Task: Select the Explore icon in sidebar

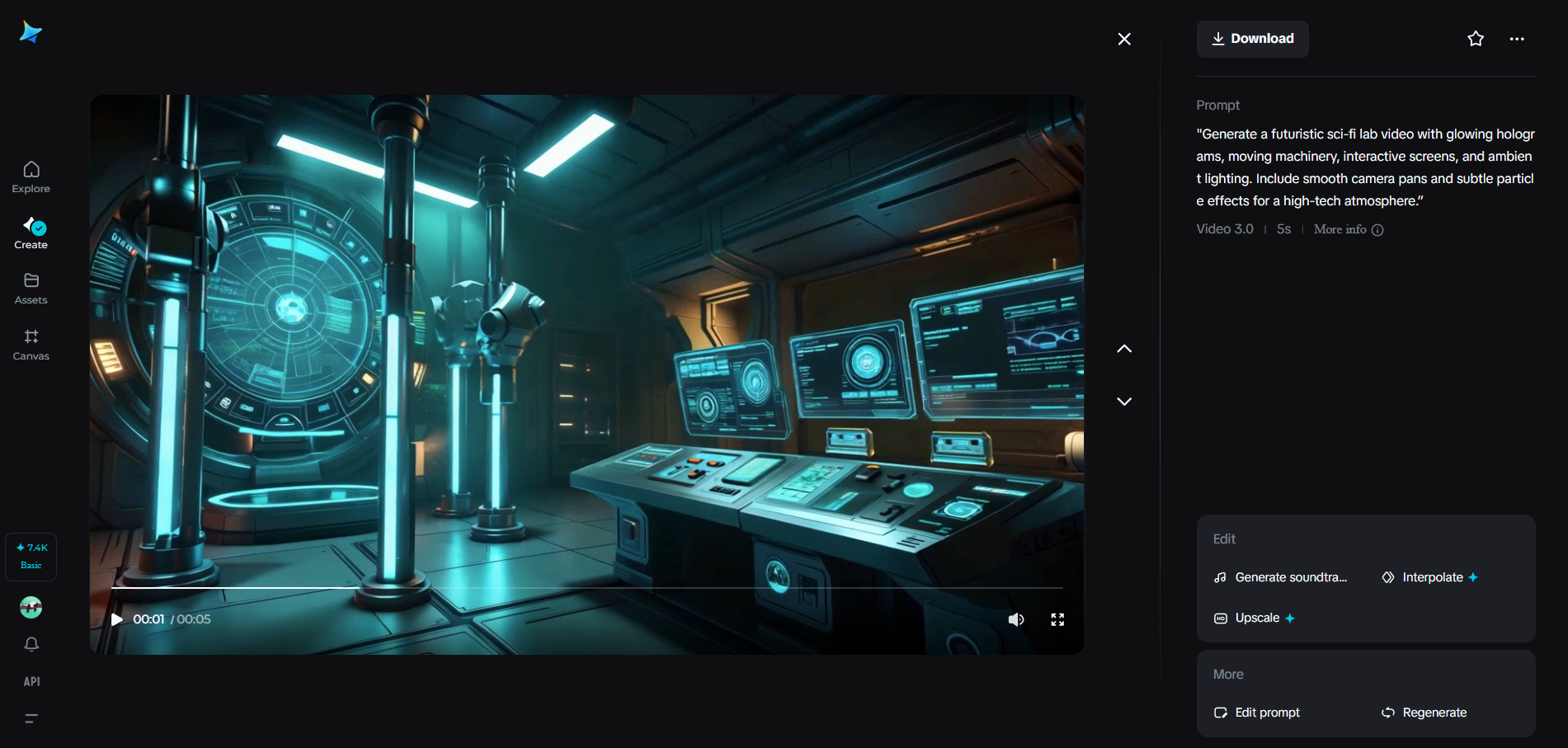Action: pyautogui.click(x=31, y=175)
